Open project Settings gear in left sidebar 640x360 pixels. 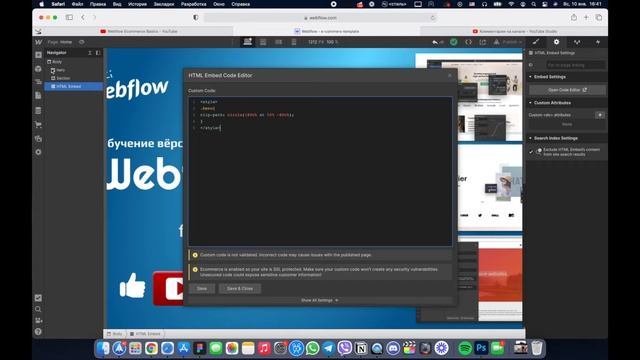tap(38, 152)
